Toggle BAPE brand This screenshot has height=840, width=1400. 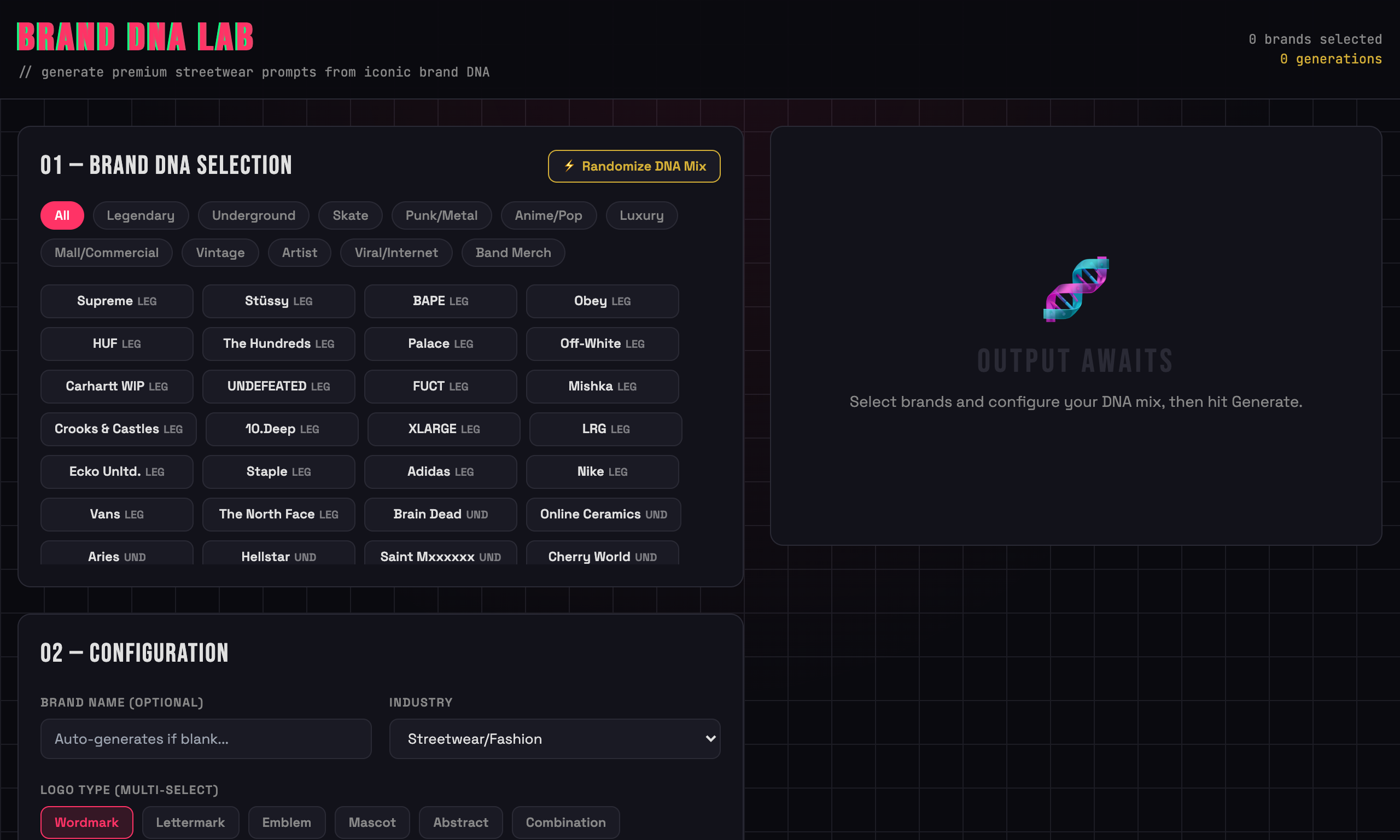point(441,301)
